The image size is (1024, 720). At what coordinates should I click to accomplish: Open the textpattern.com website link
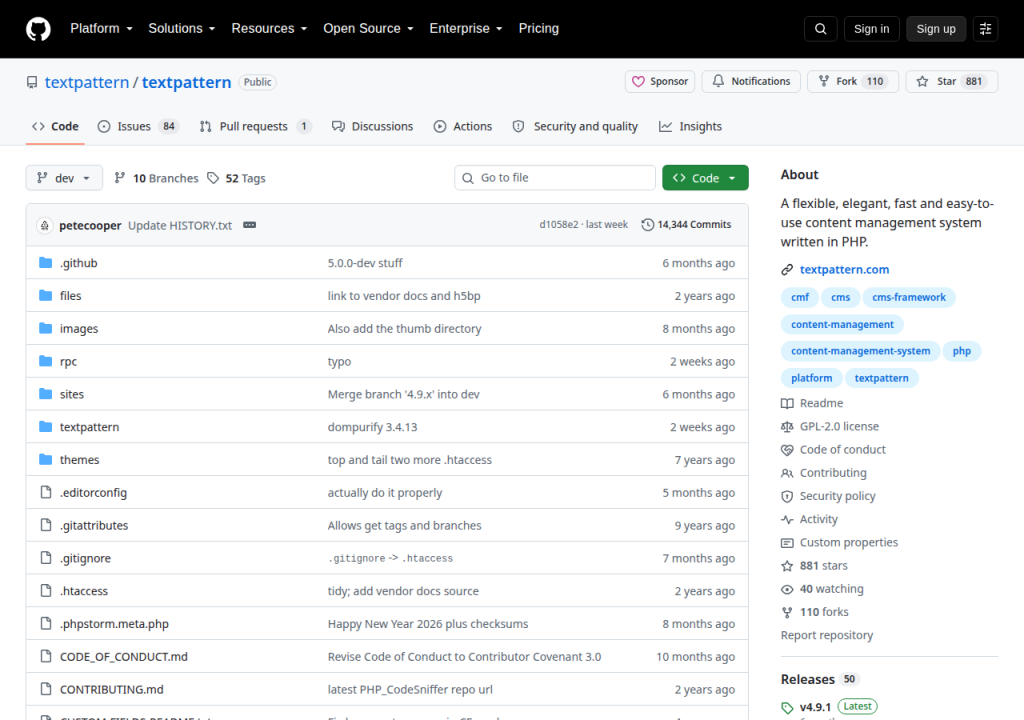point(844,270)
